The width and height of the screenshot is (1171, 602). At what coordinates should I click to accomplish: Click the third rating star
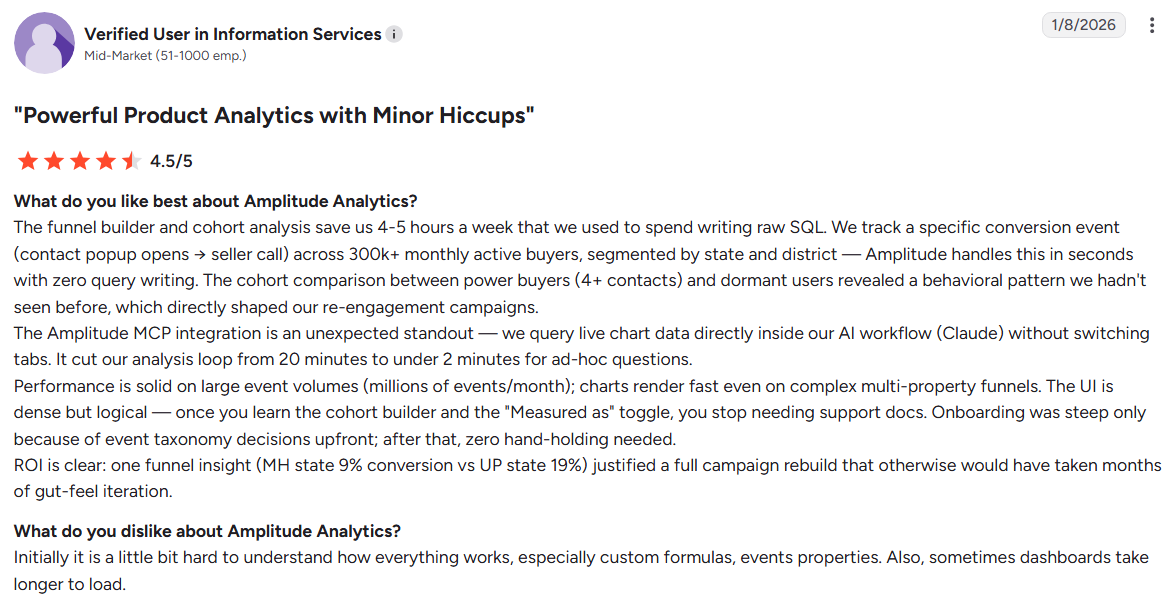pos(80,161)
